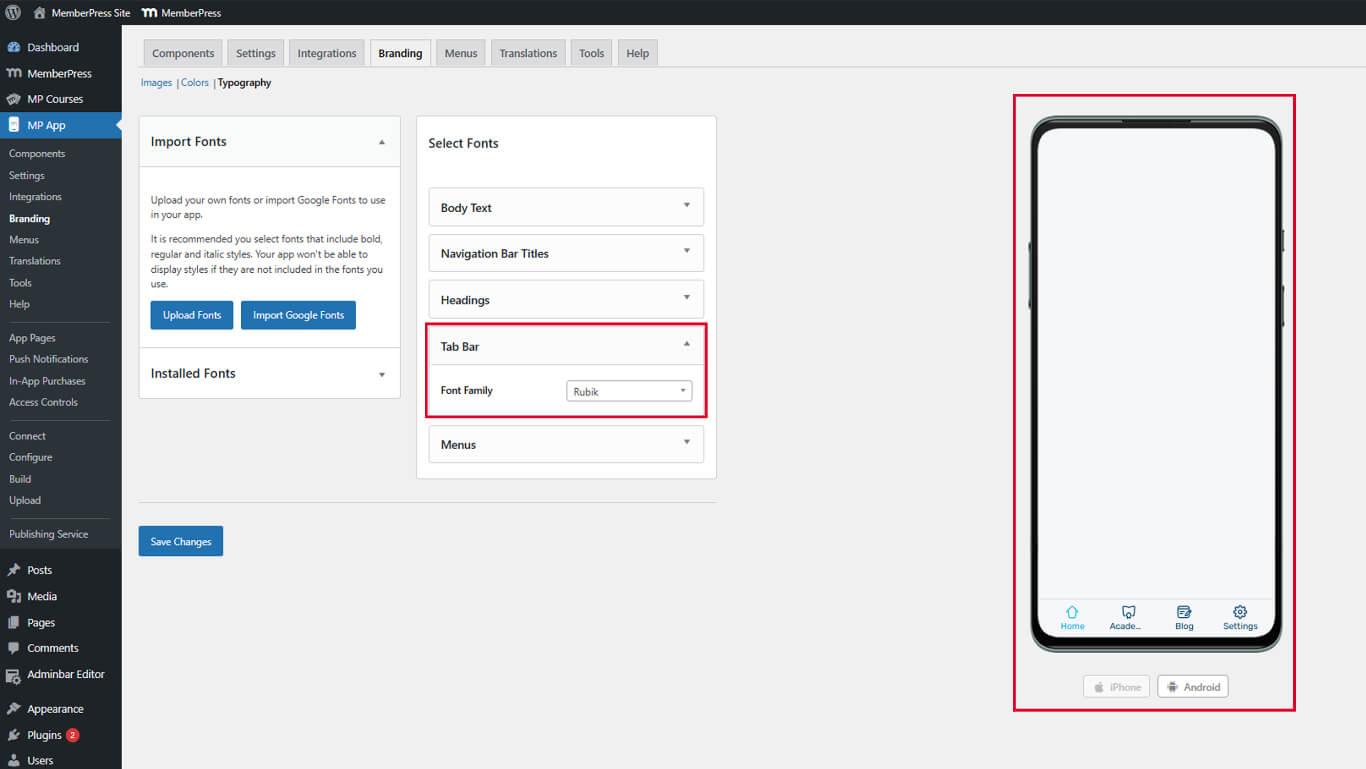Image resolution: width=1366 pixels, height=769 pixels.
Task: Expand the Body Text font section
Action: click(566, 207)
